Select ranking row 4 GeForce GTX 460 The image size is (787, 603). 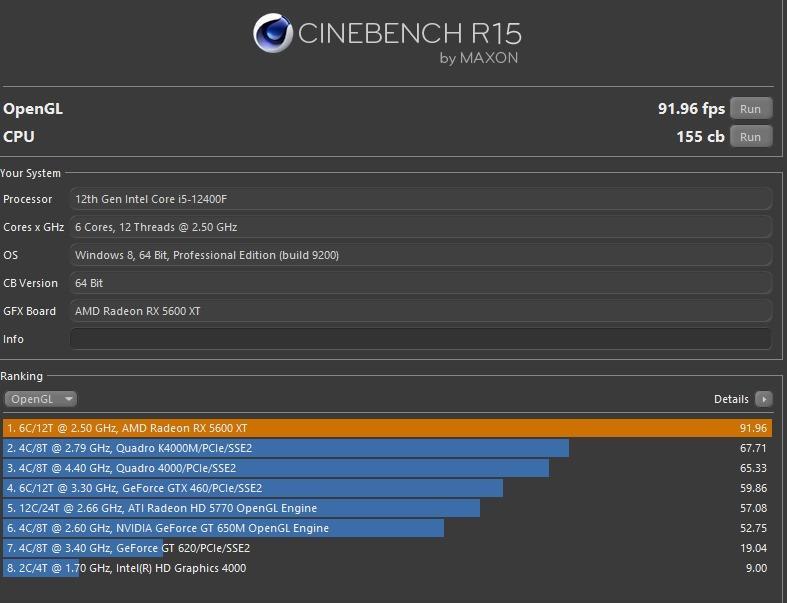[x=387, y=488]
